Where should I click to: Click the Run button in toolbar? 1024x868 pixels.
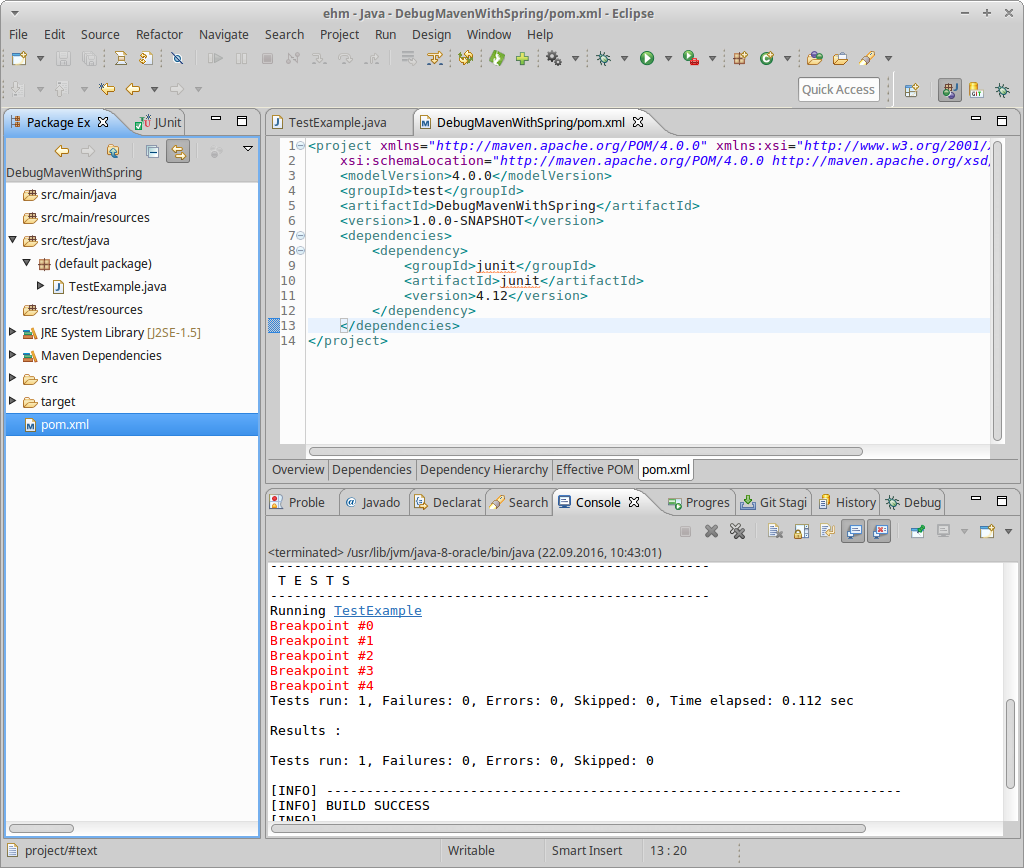647,59
